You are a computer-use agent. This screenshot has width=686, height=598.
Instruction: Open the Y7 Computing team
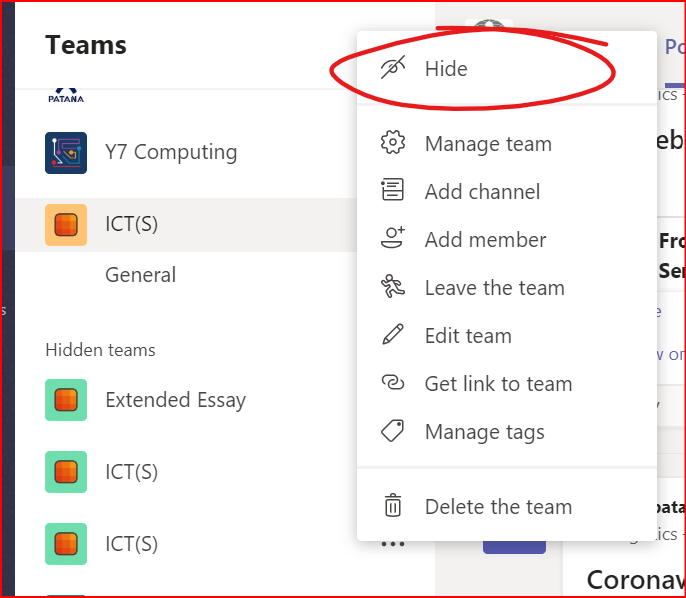point(171,152)
